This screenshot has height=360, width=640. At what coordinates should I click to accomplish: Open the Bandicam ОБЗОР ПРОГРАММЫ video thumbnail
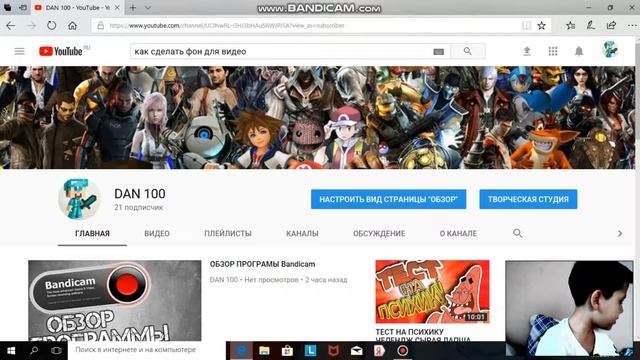115,300
